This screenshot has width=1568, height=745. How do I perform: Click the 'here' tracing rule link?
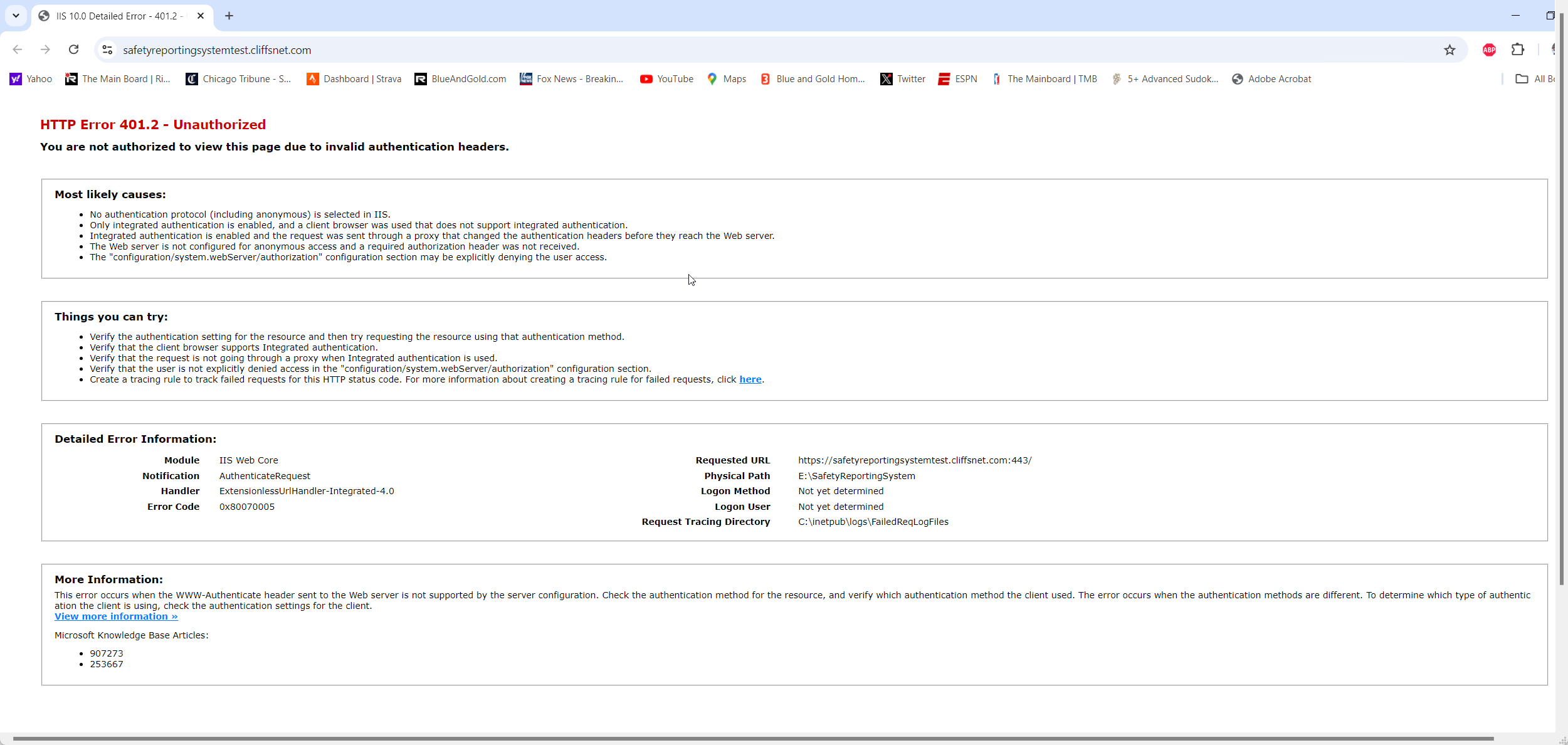tap(750, 379)
